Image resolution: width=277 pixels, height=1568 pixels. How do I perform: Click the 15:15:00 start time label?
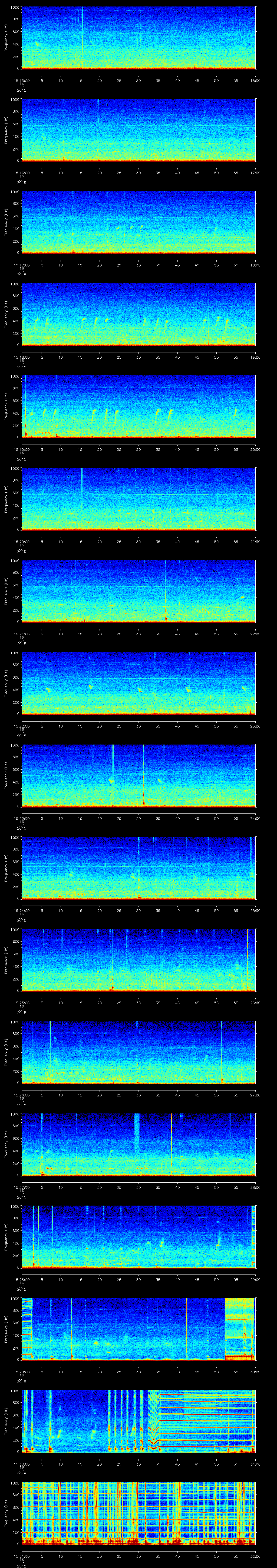pos(21,80)
